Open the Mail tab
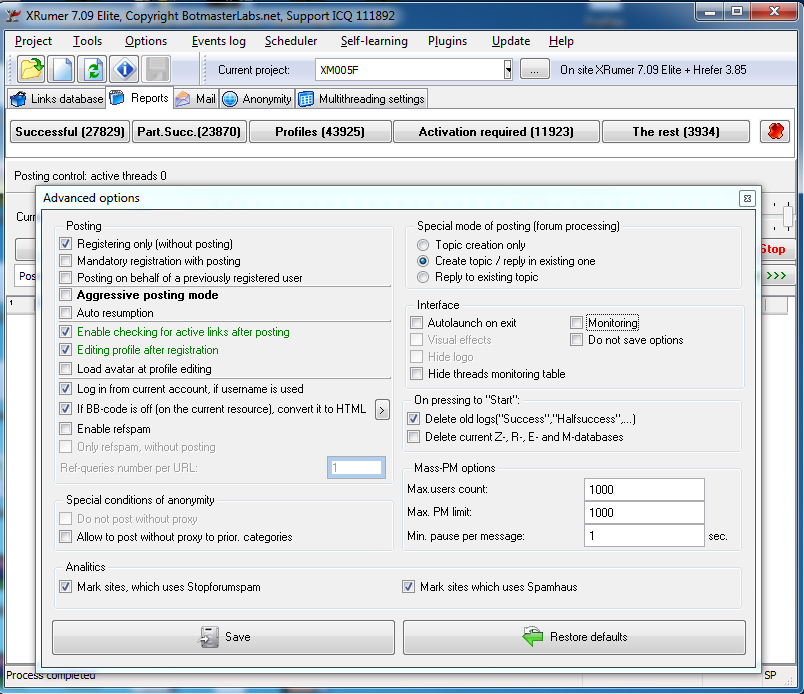This screenshot has height=694, width=804. click(x=196, y=98)
